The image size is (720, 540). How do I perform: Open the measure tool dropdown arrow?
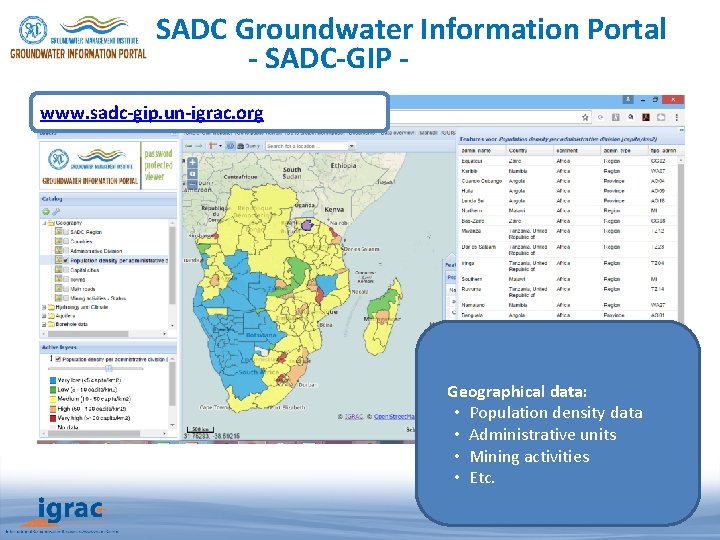(220, 146)
